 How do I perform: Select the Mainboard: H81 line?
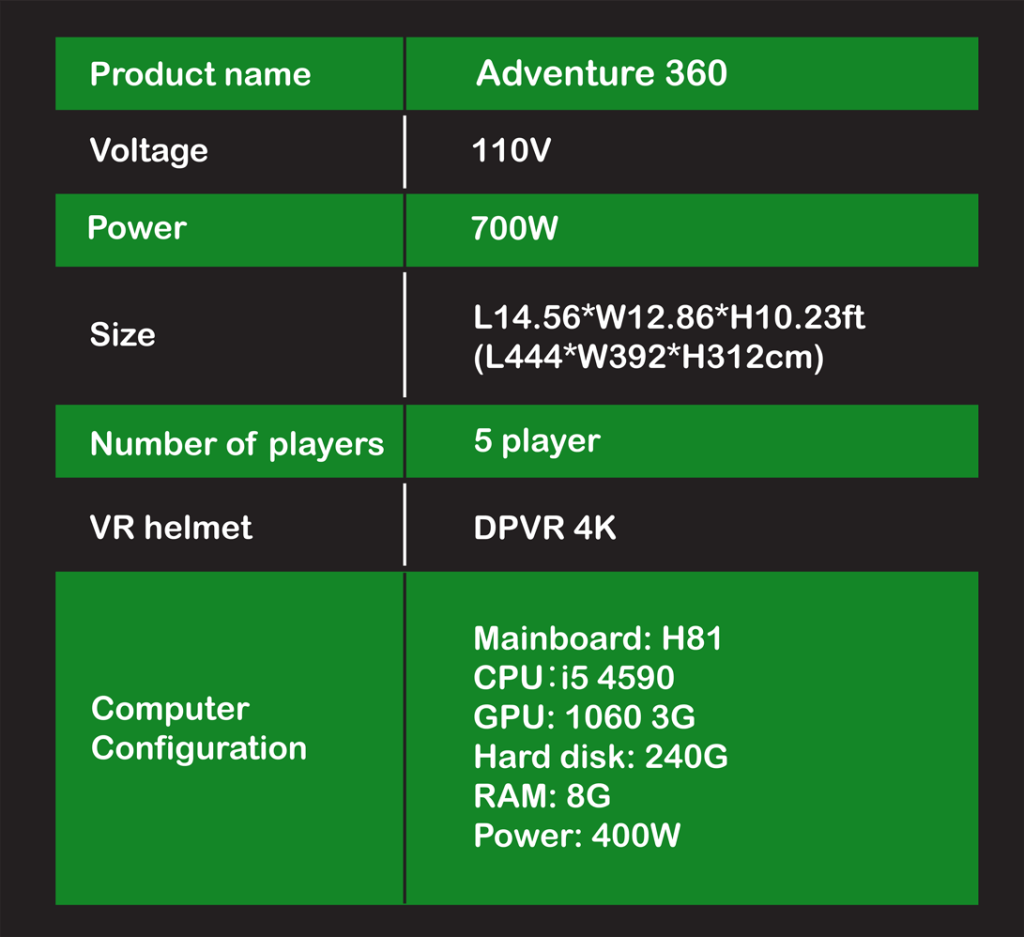pos(598,638)
